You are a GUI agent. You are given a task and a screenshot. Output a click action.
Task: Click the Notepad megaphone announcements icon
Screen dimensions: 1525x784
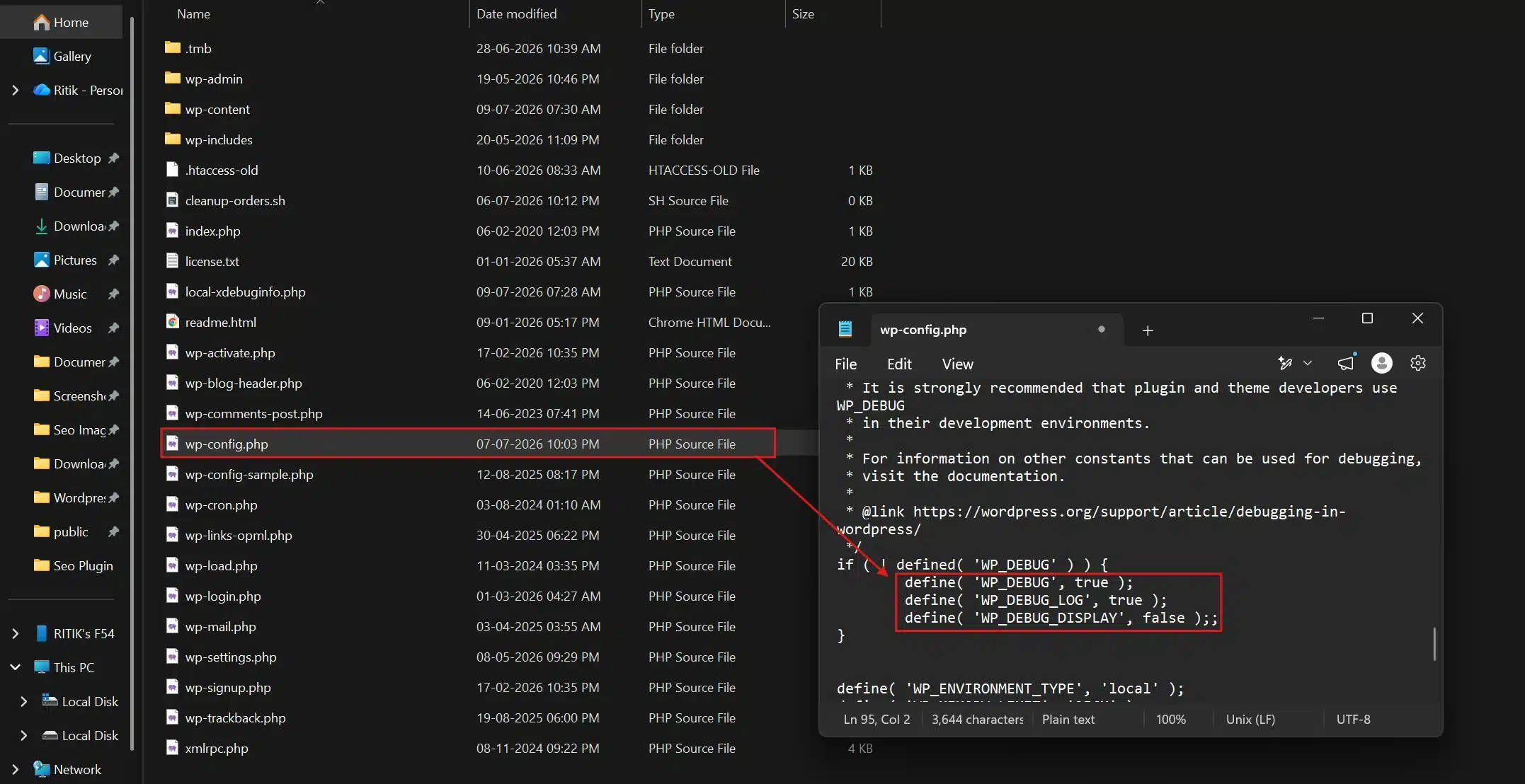1346,363
